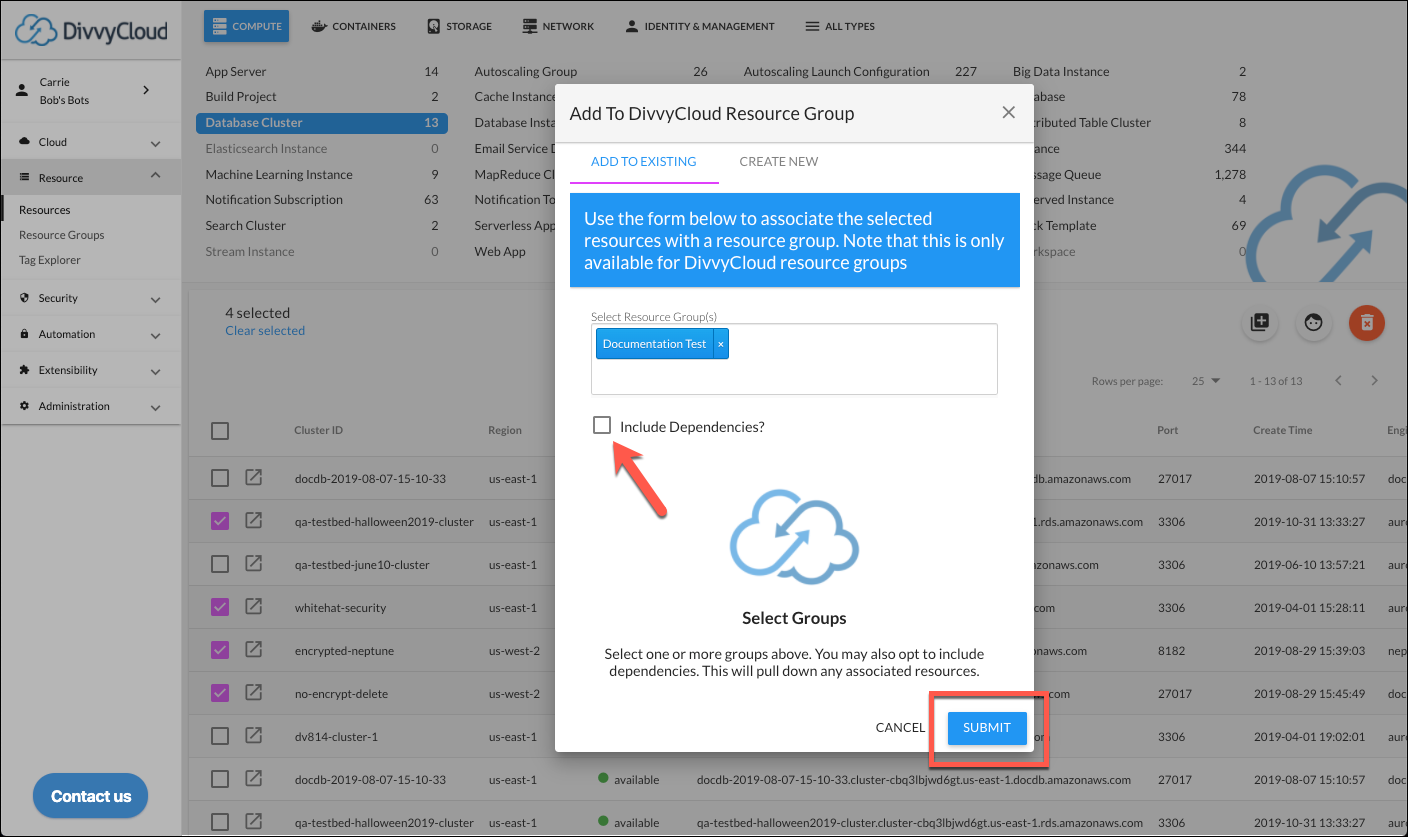Submit the resource group selection

(x=987, y=728)
